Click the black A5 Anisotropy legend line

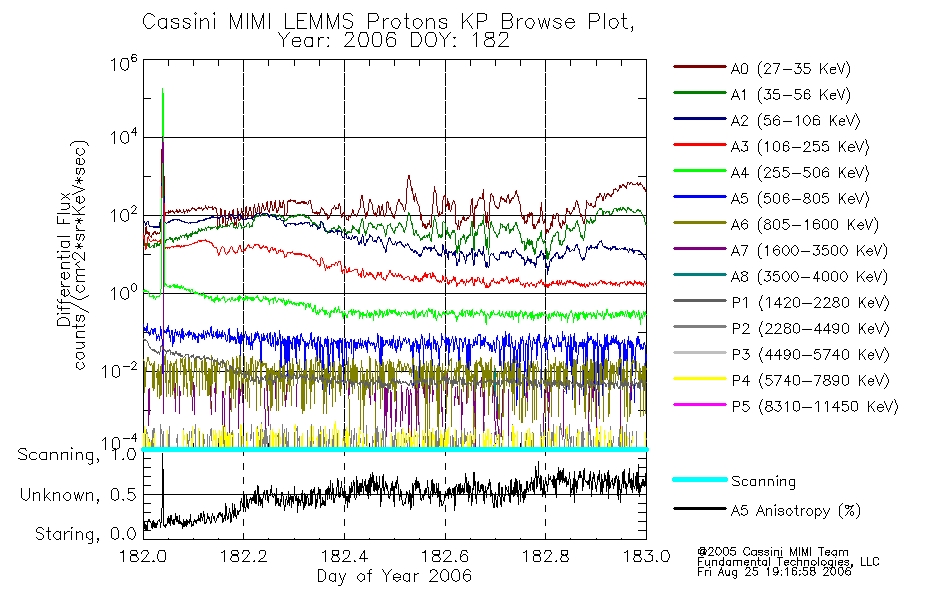[699, 509]
